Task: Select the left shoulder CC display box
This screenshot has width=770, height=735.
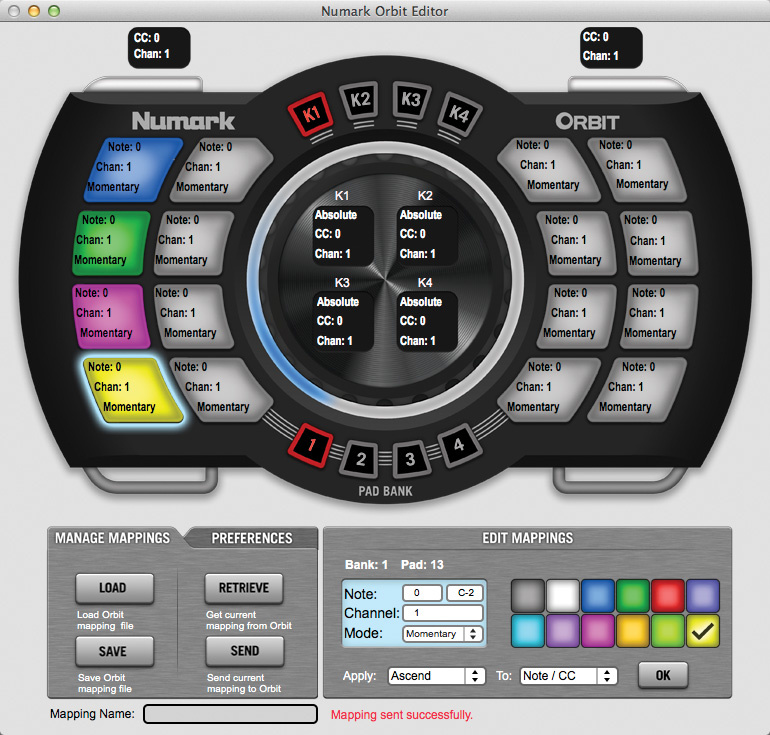Action: 159,48
